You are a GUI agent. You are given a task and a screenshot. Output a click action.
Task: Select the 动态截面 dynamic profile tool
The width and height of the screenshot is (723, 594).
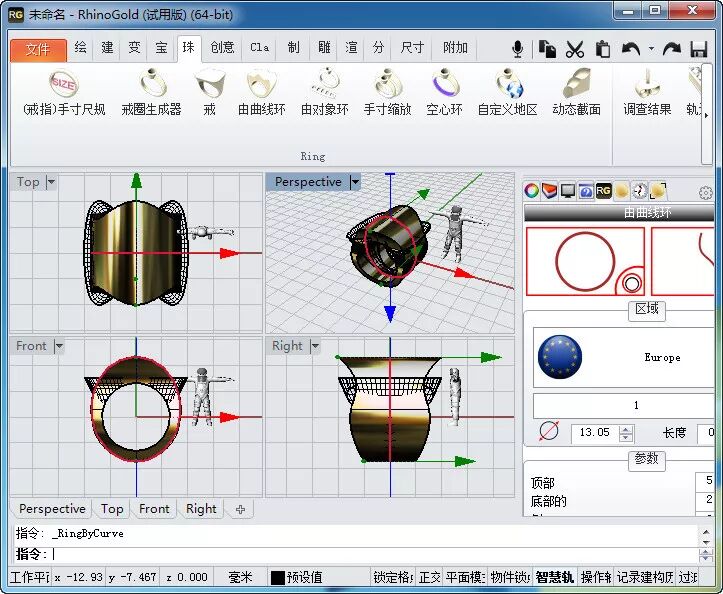coord(576,93)
